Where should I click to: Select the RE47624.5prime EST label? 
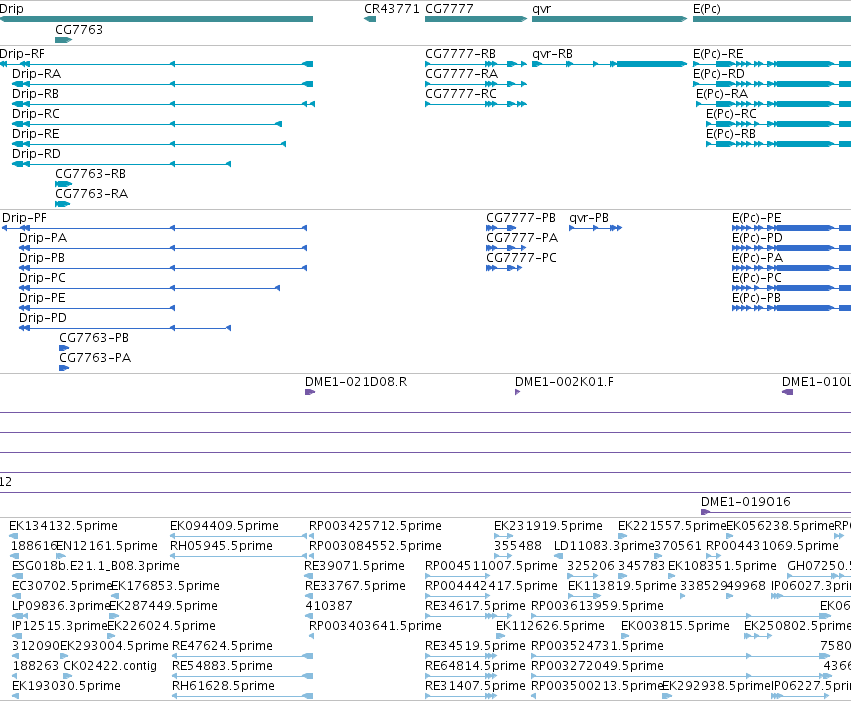[x=222, y=646]
